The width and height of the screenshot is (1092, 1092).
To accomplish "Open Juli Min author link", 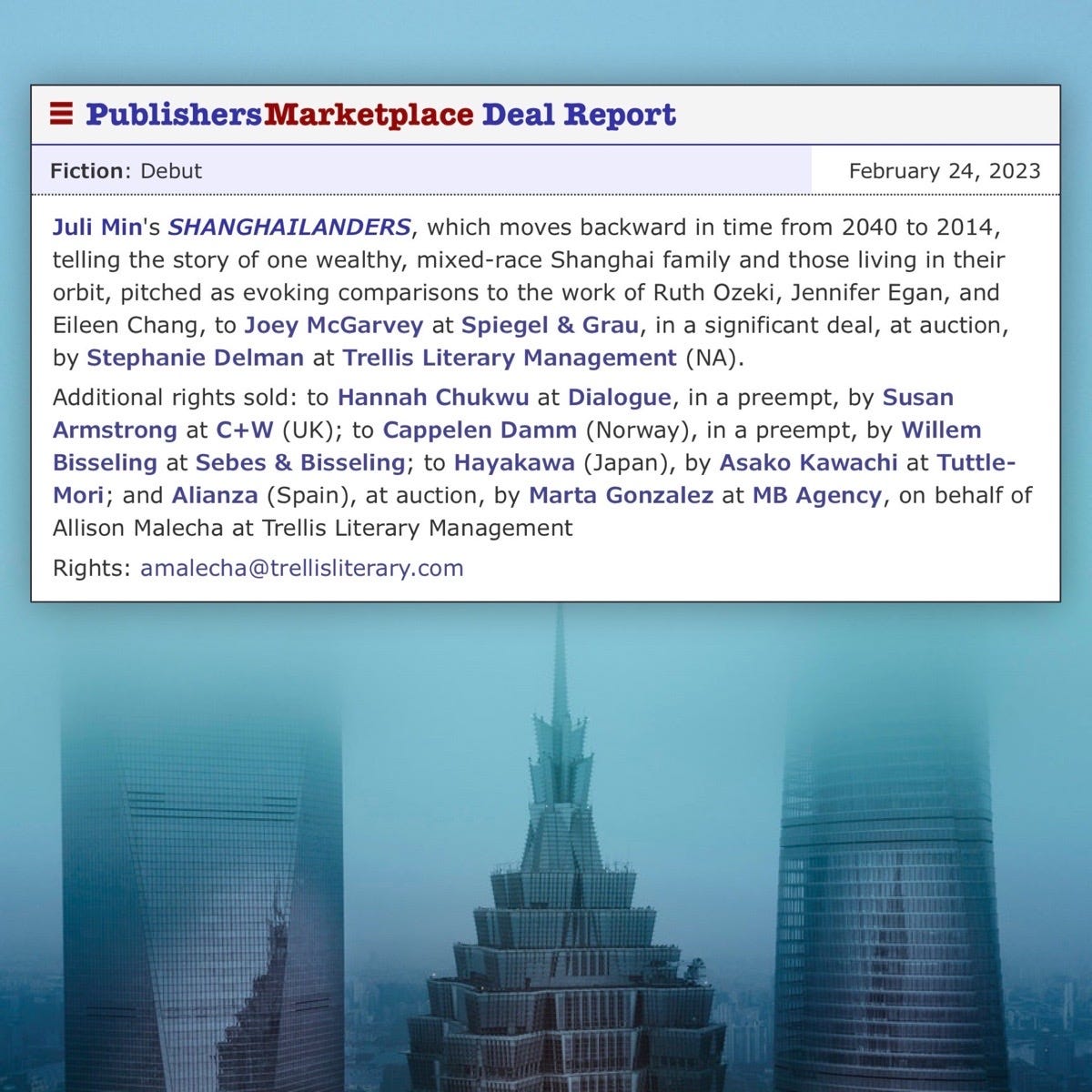I will 97,227.
